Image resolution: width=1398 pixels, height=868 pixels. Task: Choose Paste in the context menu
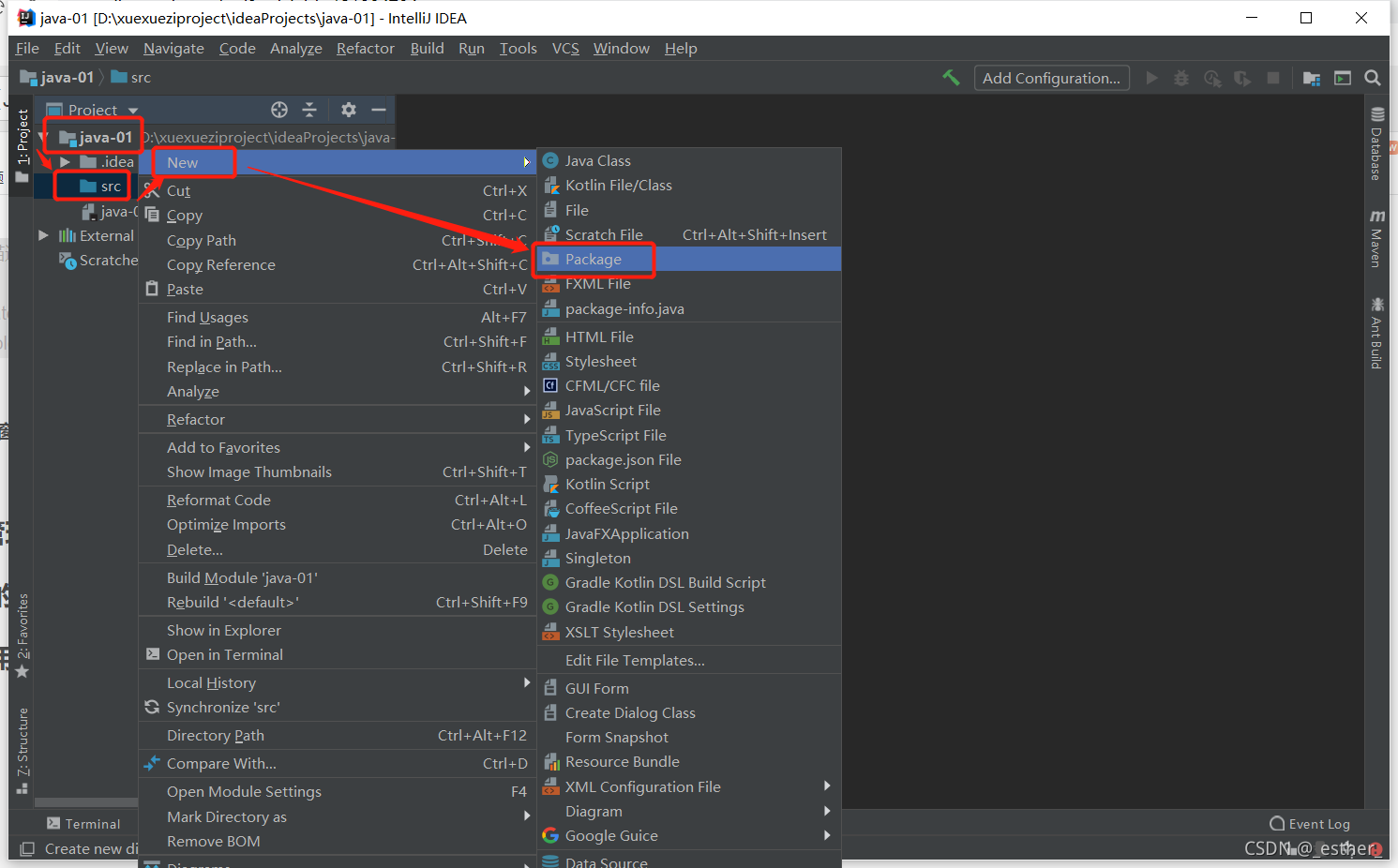pos(338,289)
